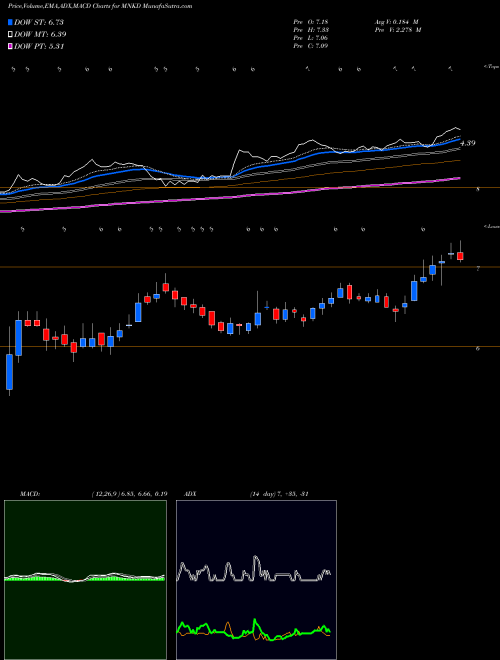The height and width of the screenshot is (660, 500).
Task: Click the 'Pre L: 7.06' value
Action: [311, 38]
